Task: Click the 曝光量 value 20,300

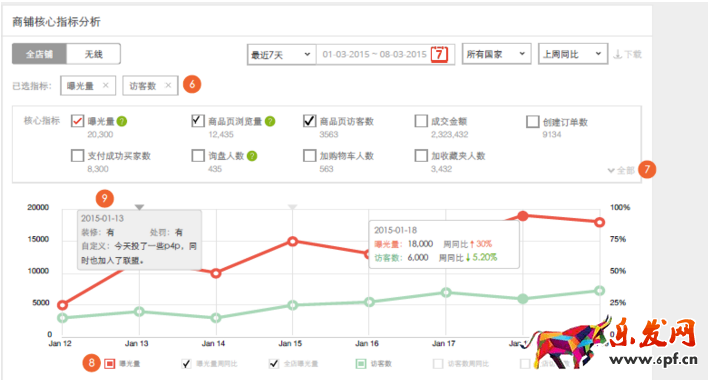Action: click(100, 134)
